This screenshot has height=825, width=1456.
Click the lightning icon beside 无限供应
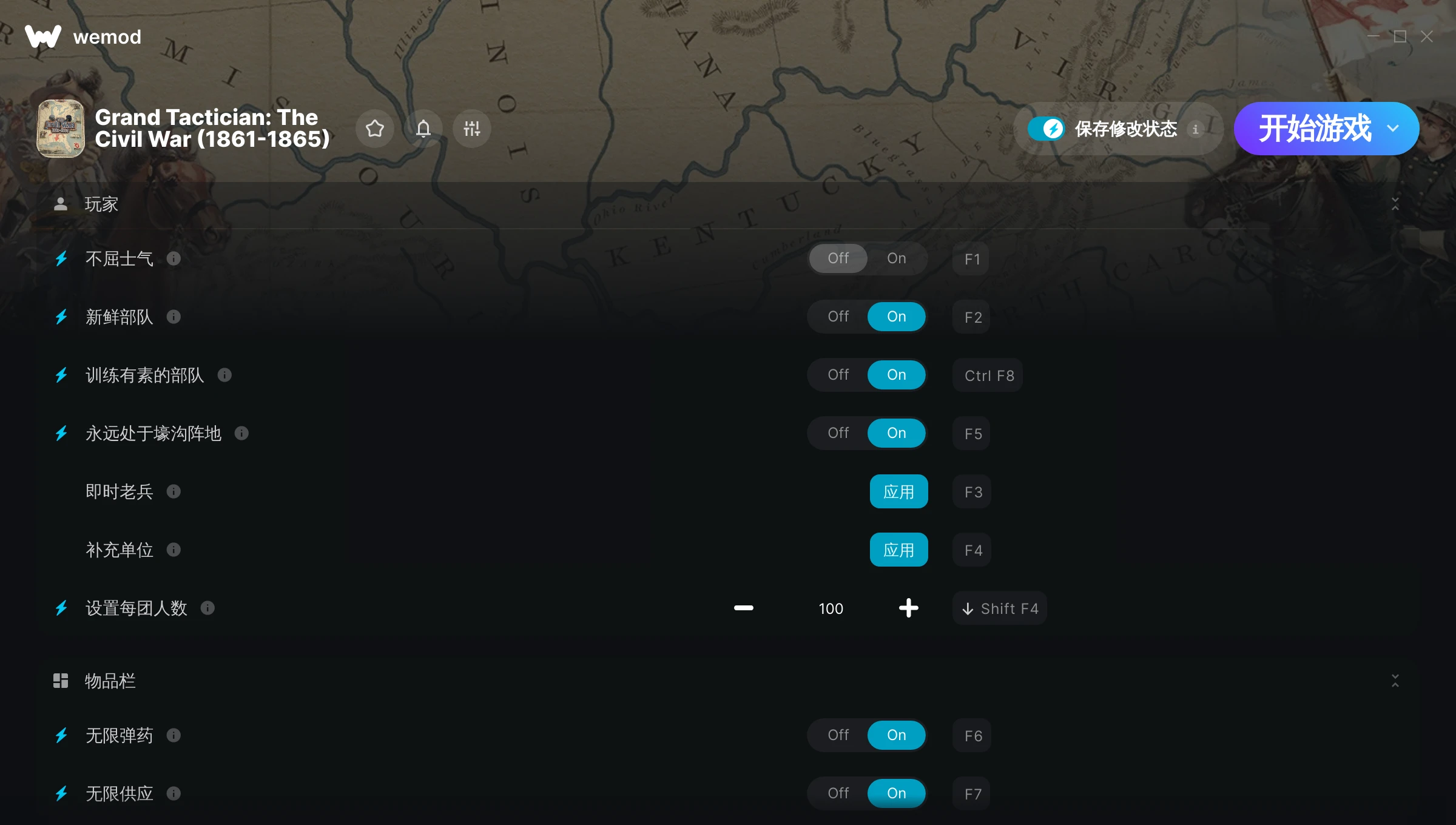tap(61, 793)
